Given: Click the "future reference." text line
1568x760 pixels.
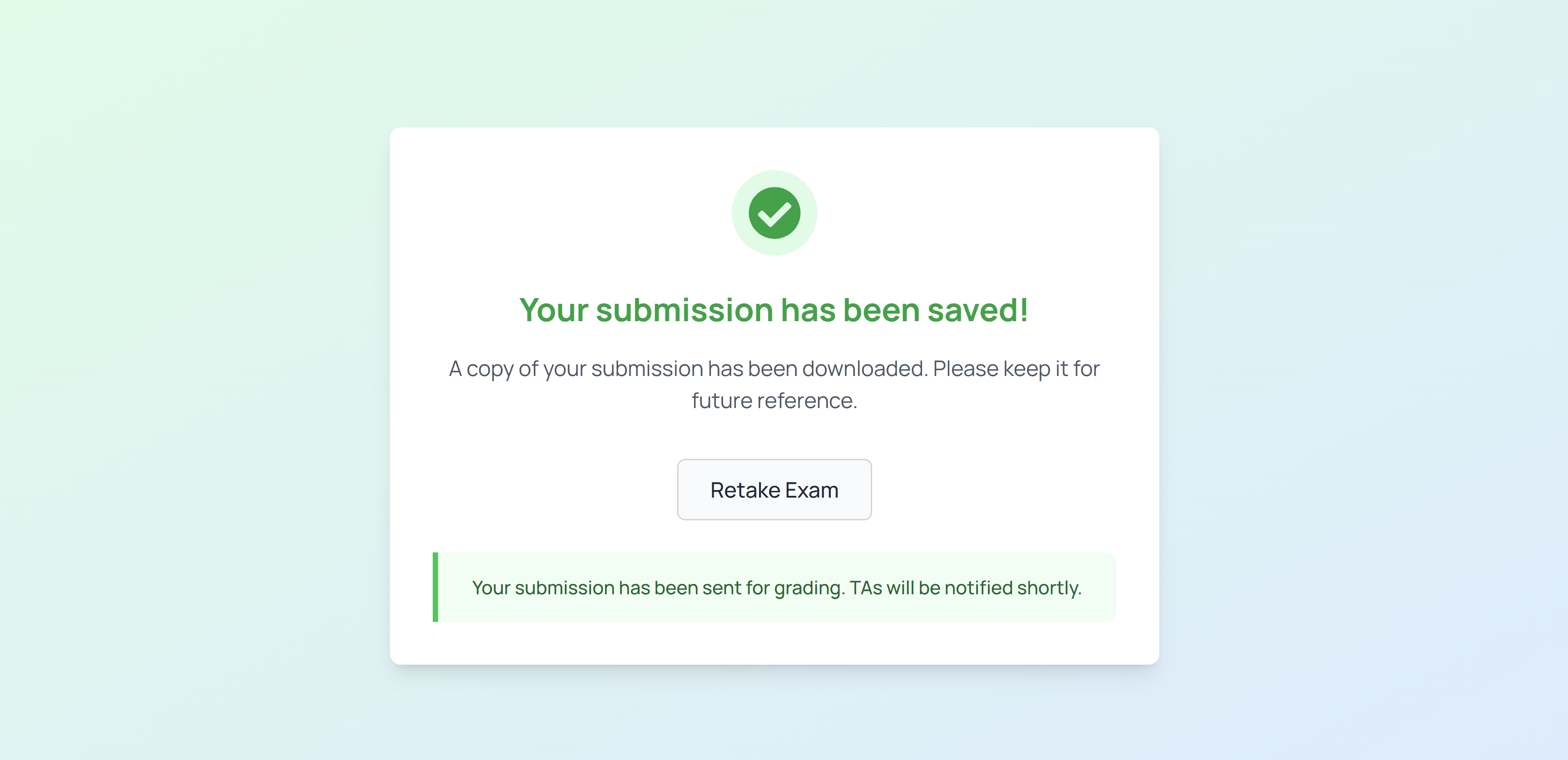Looking at the screenshot, I should (774, 400).
